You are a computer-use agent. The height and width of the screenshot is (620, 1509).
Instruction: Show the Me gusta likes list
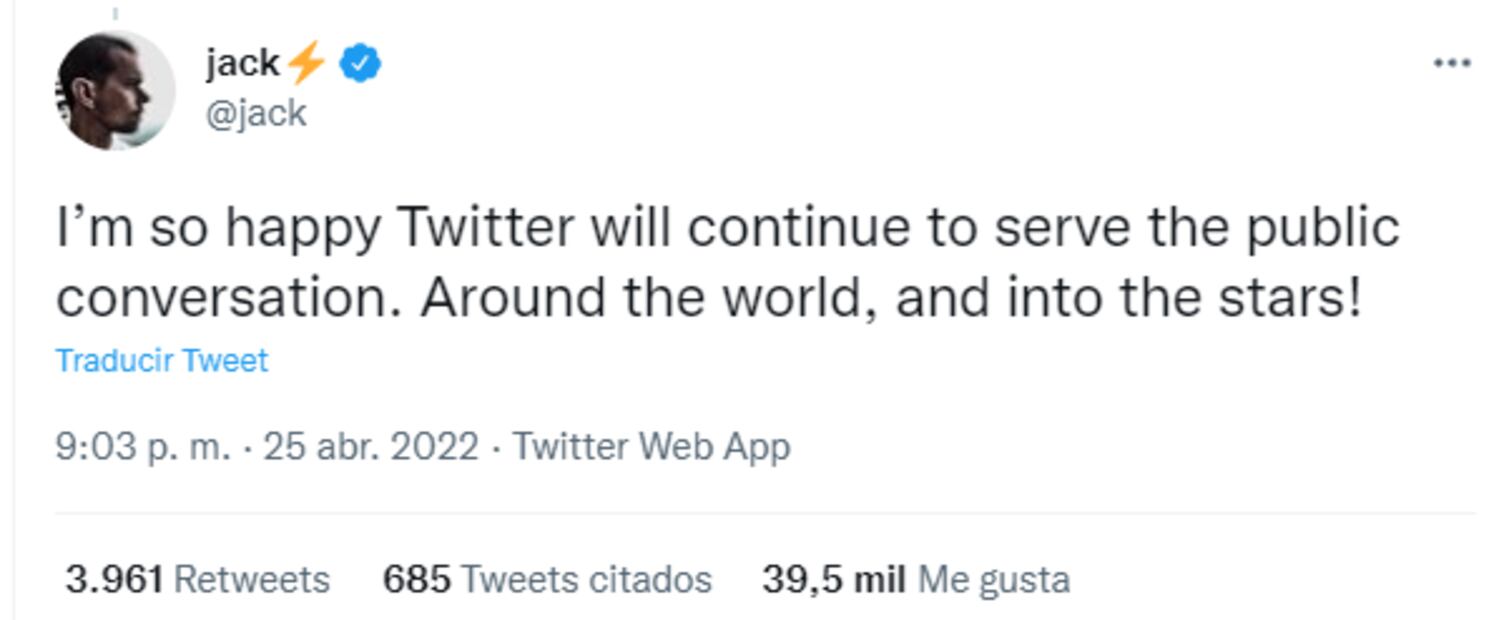coord(993,579)
